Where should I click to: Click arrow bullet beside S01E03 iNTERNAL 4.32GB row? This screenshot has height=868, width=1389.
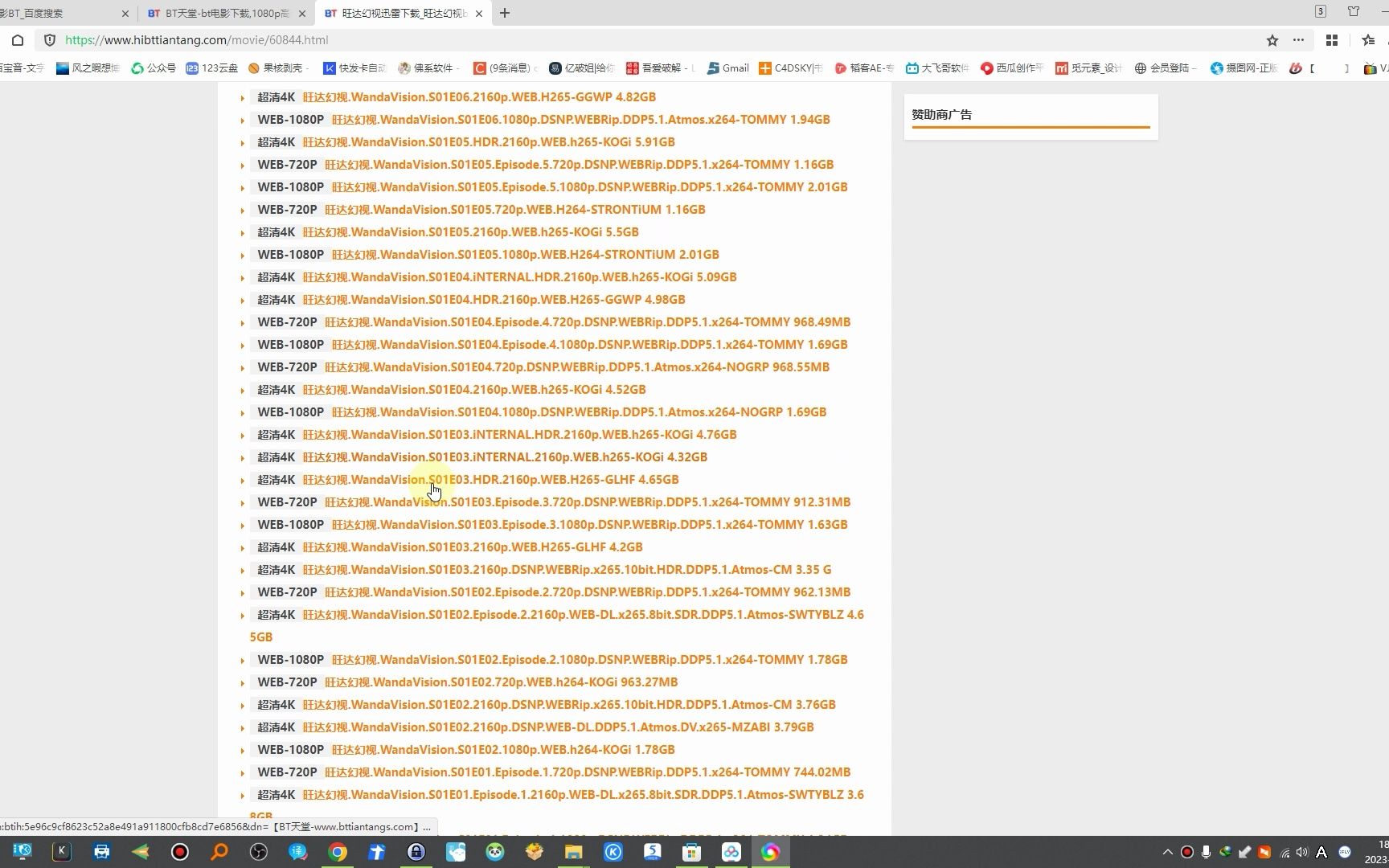click(x=243, y=458)
